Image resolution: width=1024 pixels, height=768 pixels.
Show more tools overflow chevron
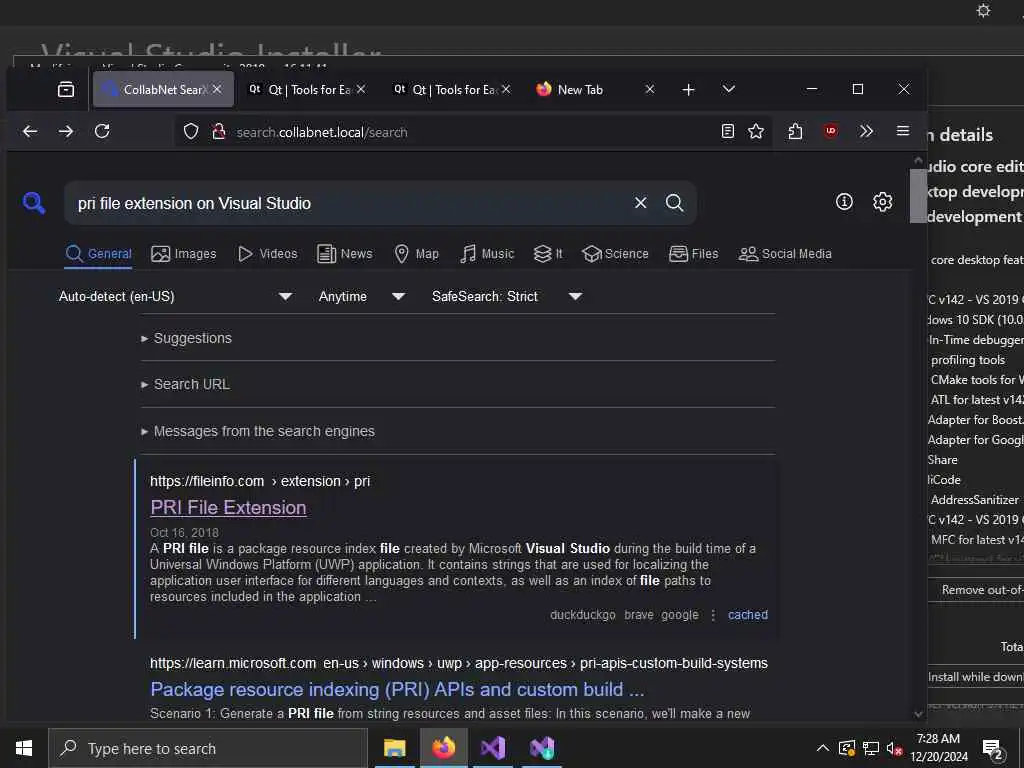point(867,131)
